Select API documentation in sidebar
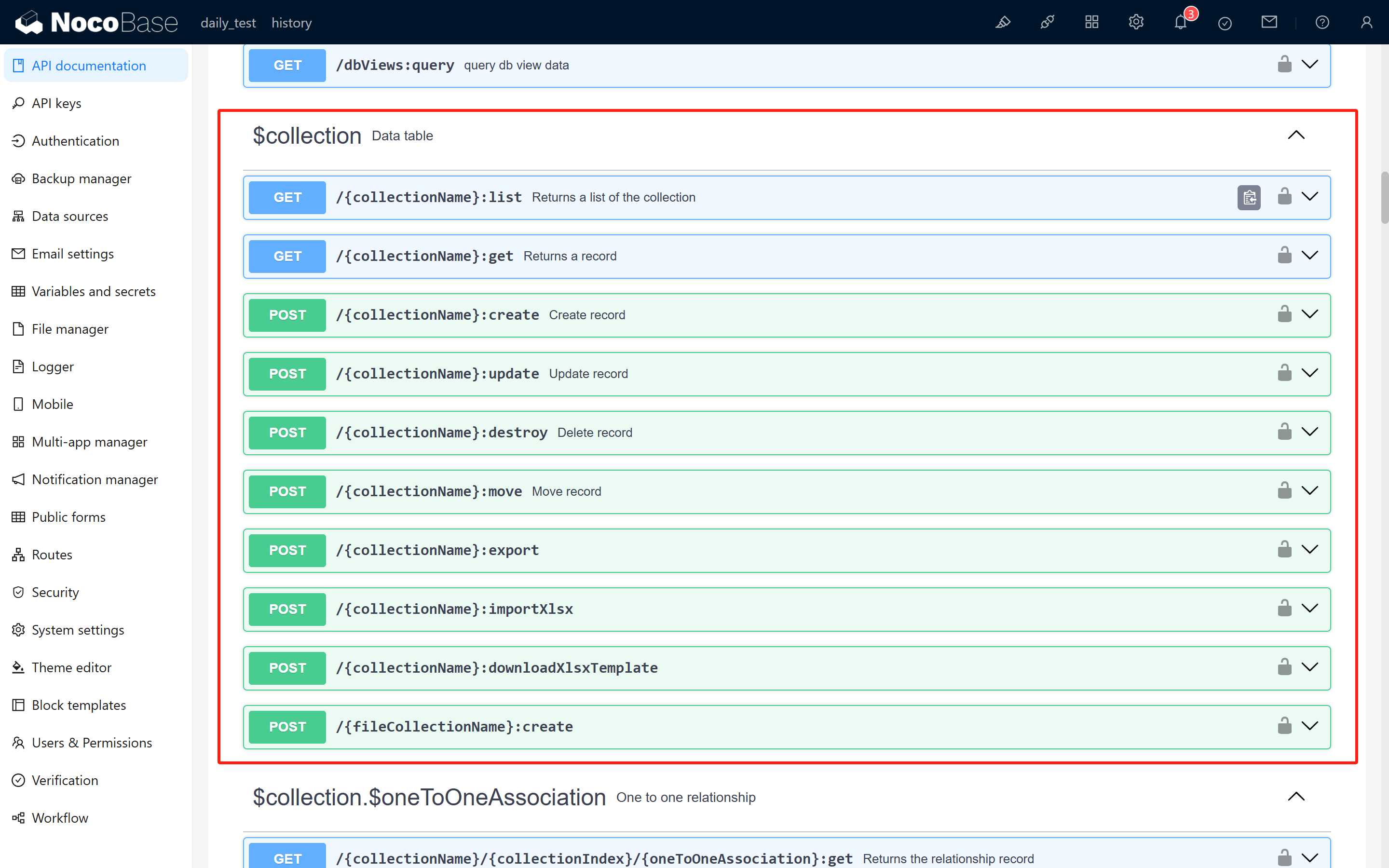1389x868 pixels. [96, 66]
